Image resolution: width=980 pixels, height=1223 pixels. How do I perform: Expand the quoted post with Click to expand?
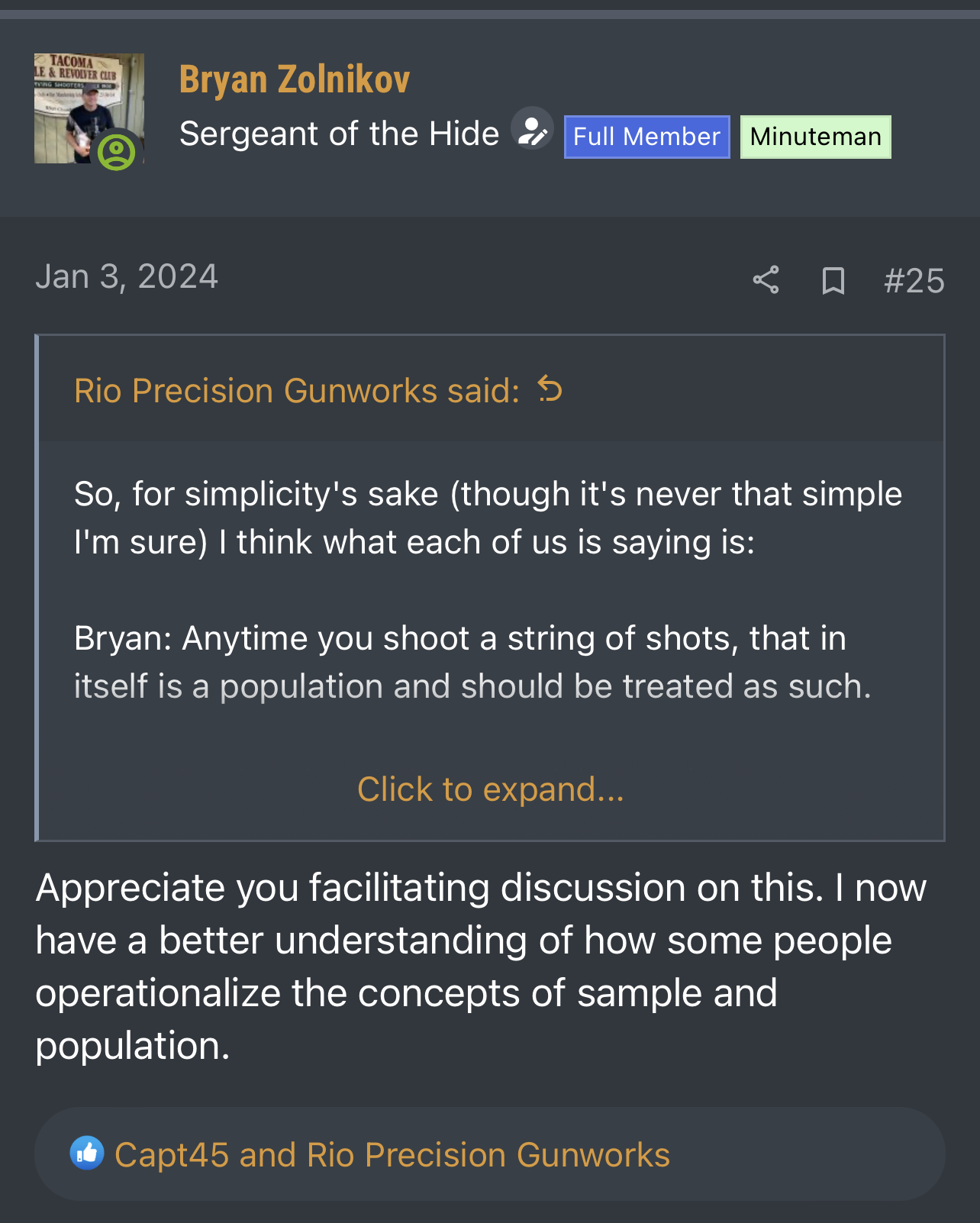tap(491, 789)
